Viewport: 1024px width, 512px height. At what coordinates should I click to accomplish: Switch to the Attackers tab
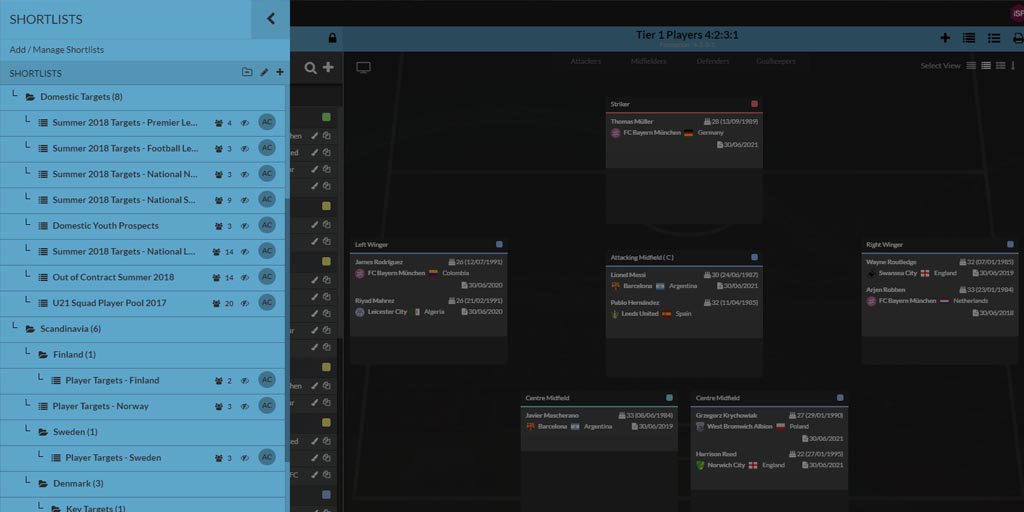(x=586, y=61)
